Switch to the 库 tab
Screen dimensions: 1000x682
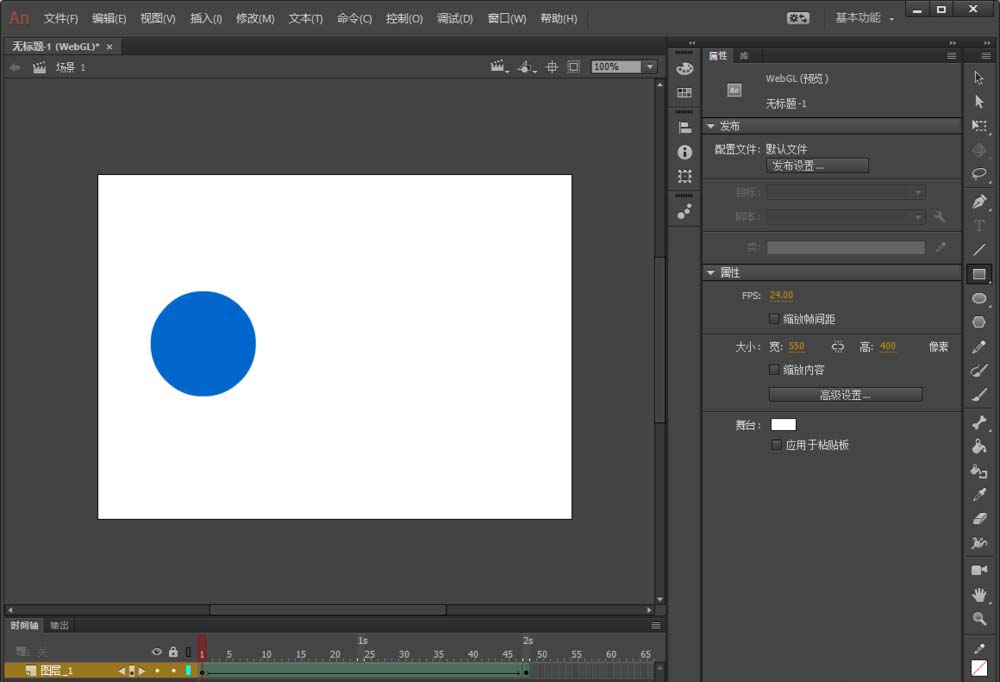point(744,56)
